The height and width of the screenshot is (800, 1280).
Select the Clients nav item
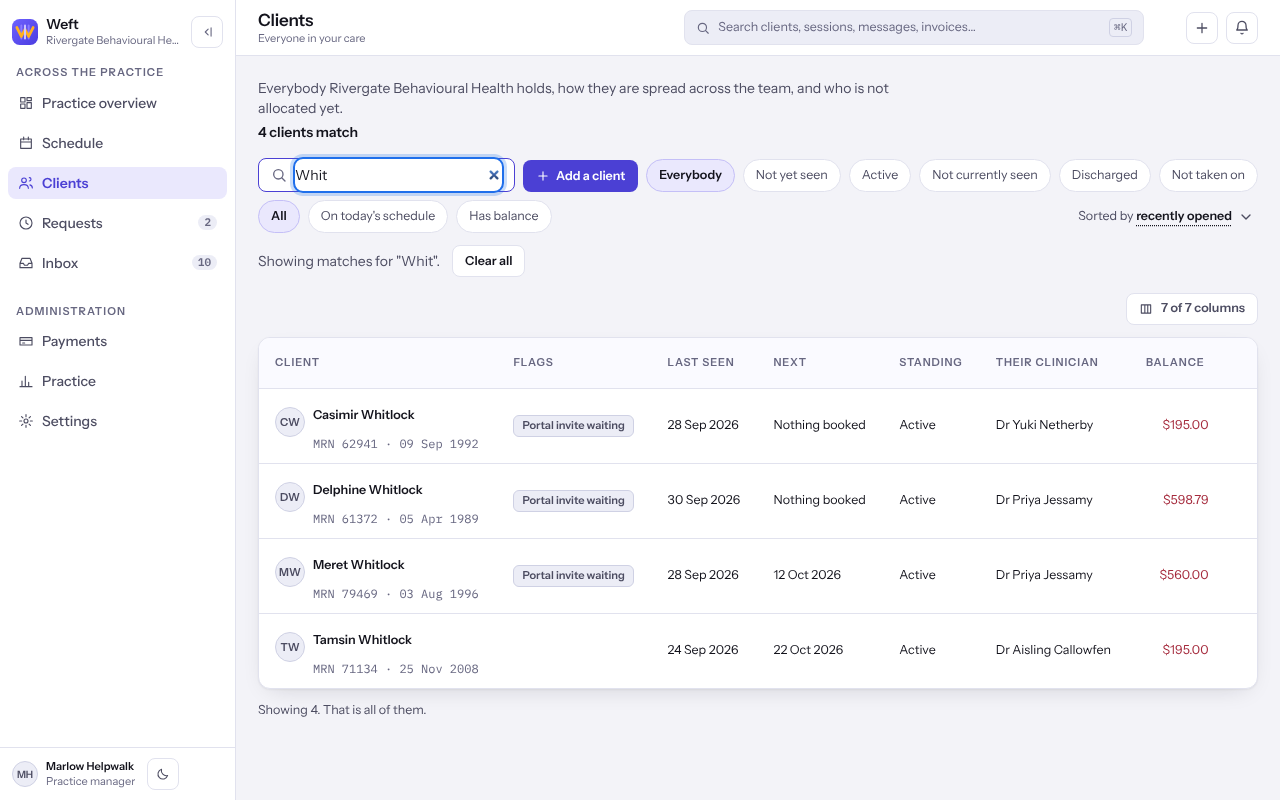pos(118,183)
